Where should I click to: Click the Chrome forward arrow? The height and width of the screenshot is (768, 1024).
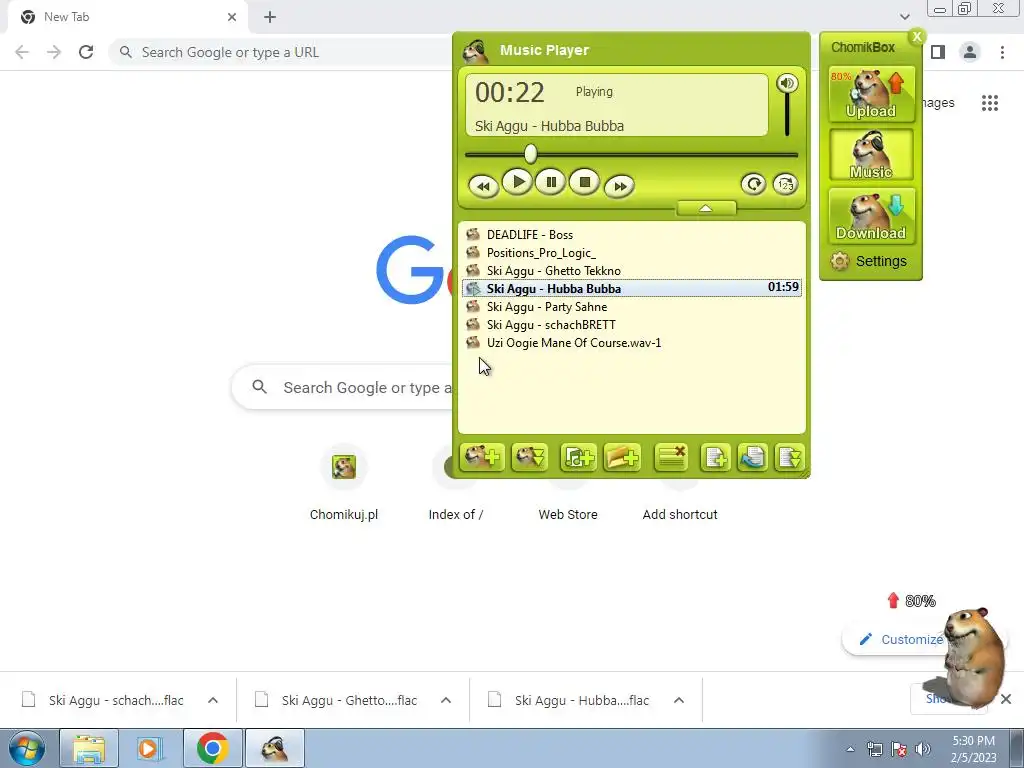pos(54,52)
